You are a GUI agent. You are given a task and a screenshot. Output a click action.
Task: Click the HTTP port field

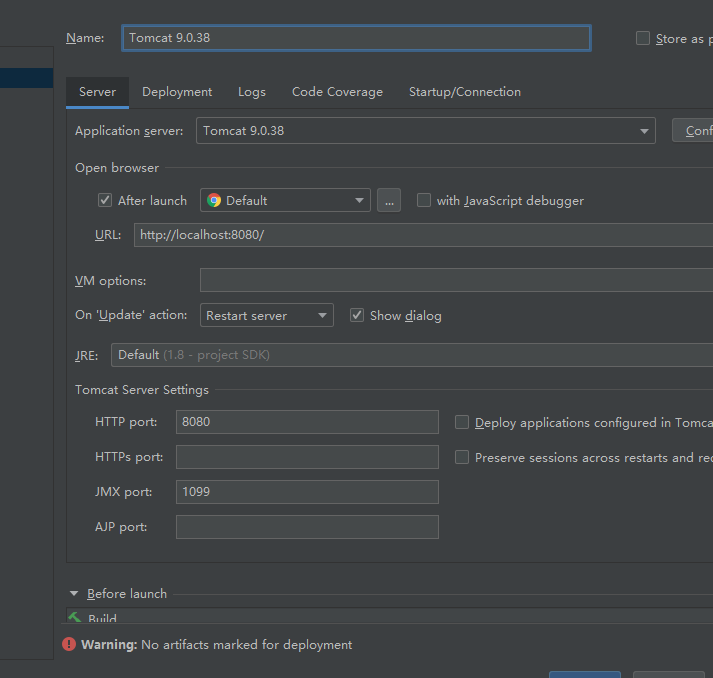(307, 422)
